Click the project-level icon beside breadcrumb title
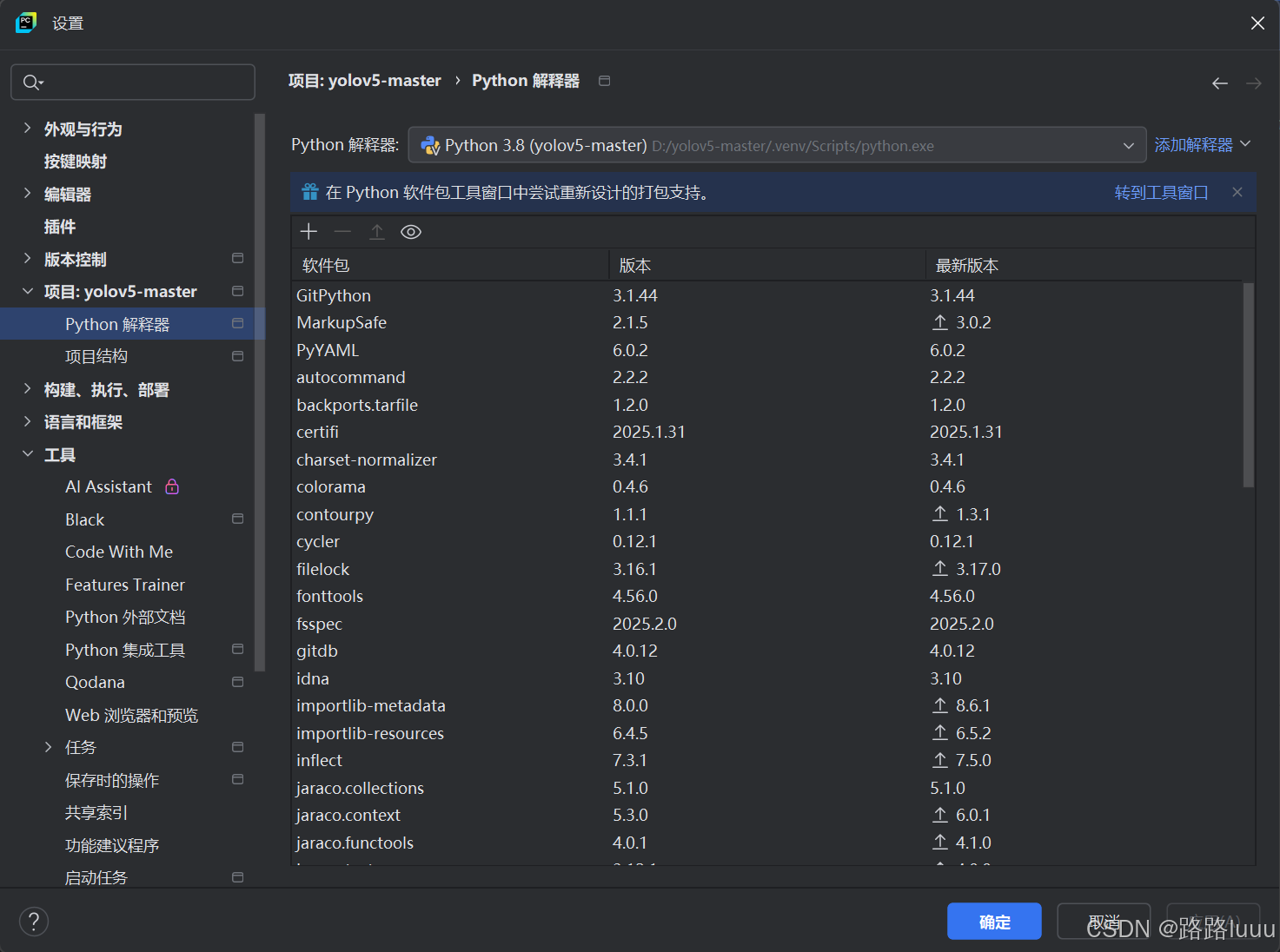1280x952 pixels. point(605,81)
